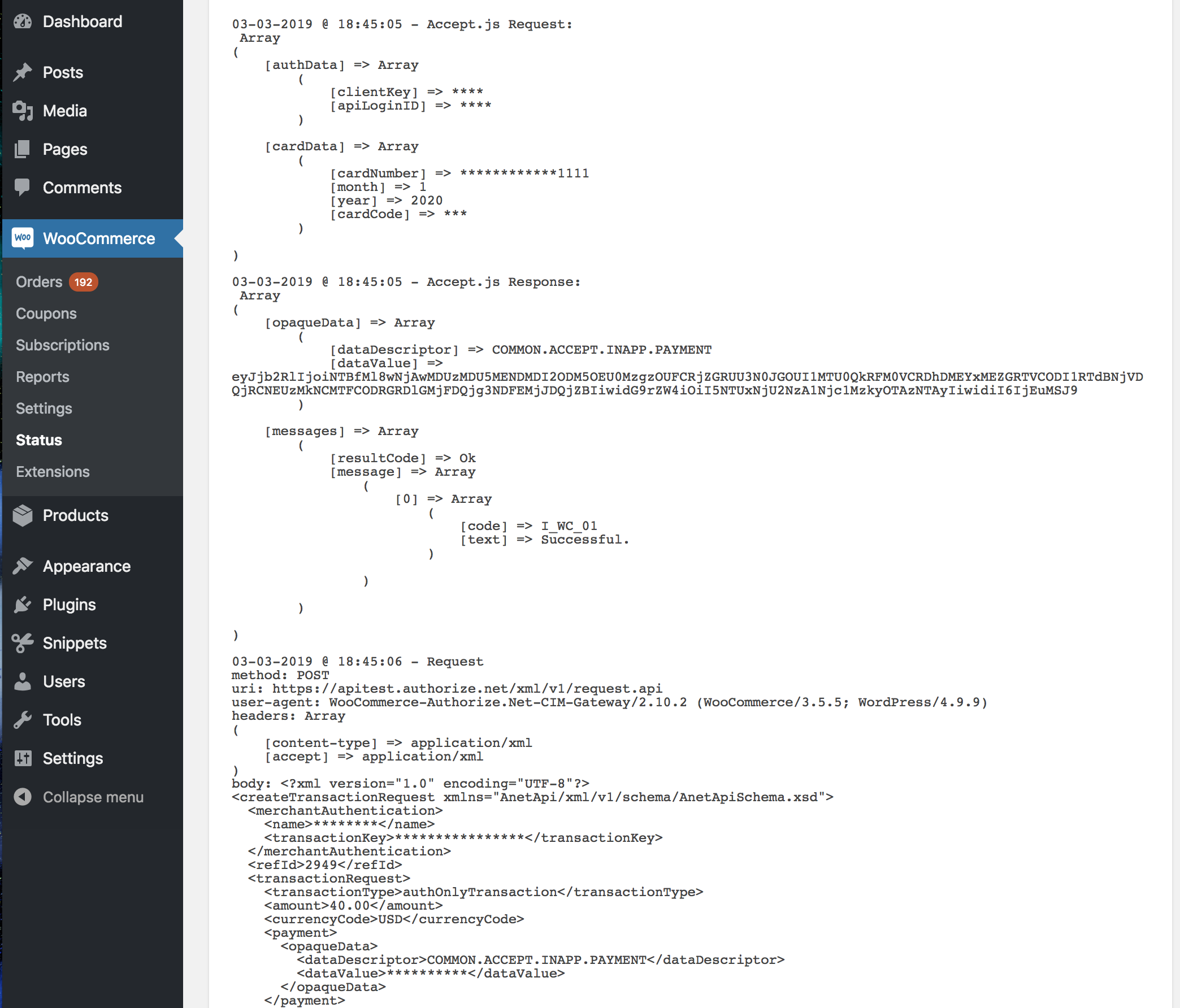Click the 192 pending orders badge
This screenshot has height=1008, width=1180.
pos(83,282)
